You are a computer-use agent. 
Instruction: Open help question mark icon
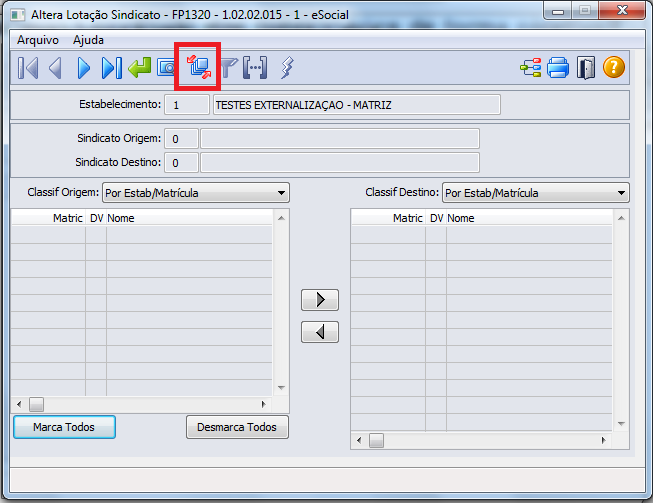click(614, 67)
